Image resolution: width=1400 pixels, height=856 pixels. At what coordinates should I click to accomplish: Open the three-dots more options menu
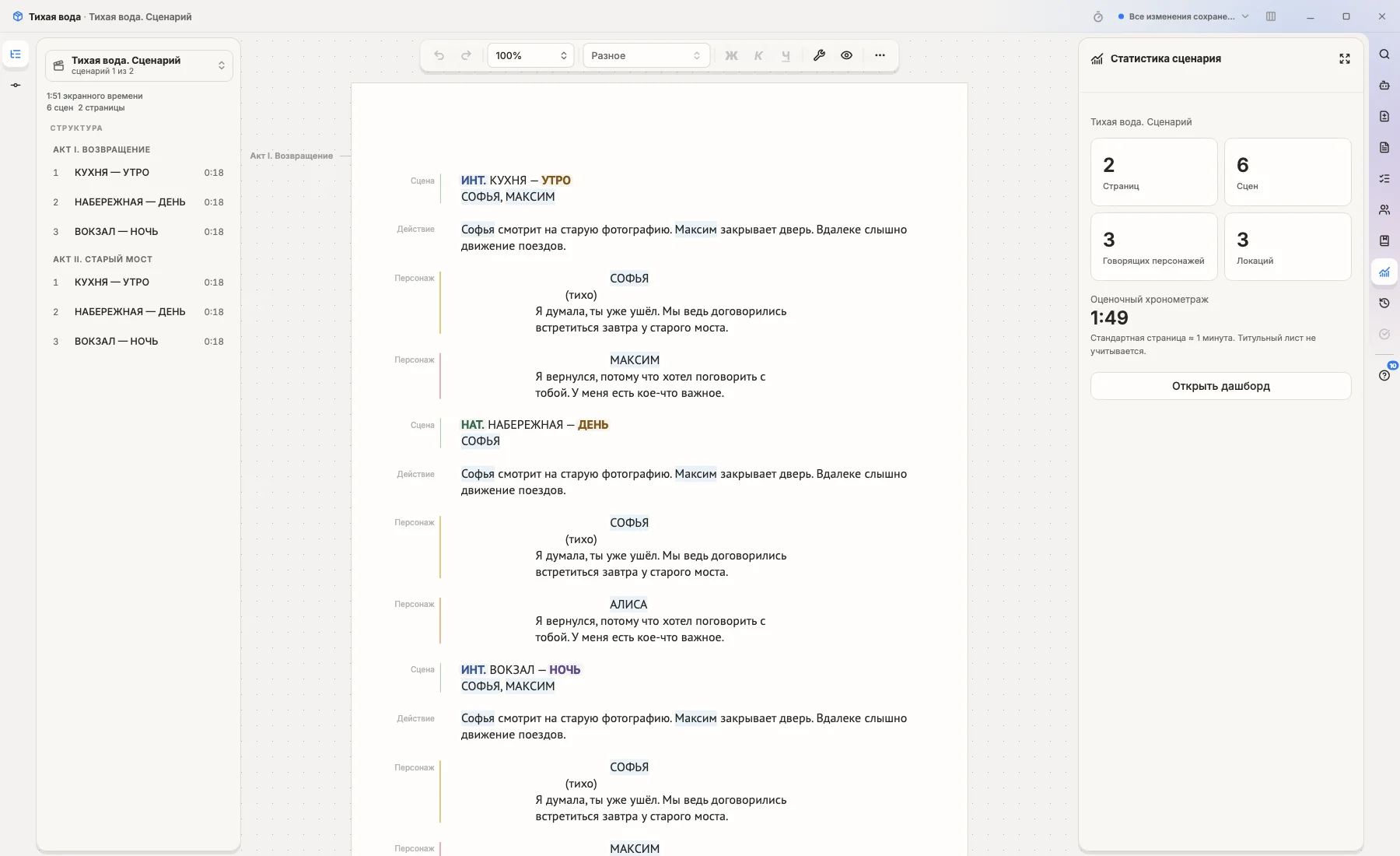[x=880, y=55]
